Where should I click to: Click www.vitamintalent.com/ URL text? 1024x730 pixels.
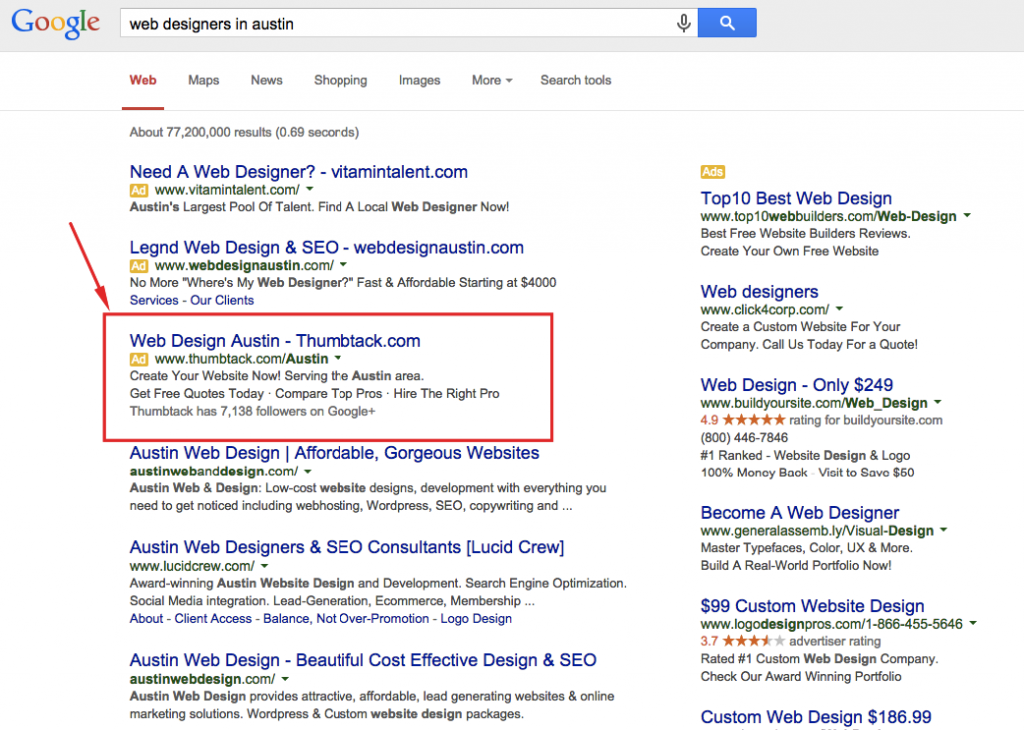pyautogui.click(x=227, y=190)
